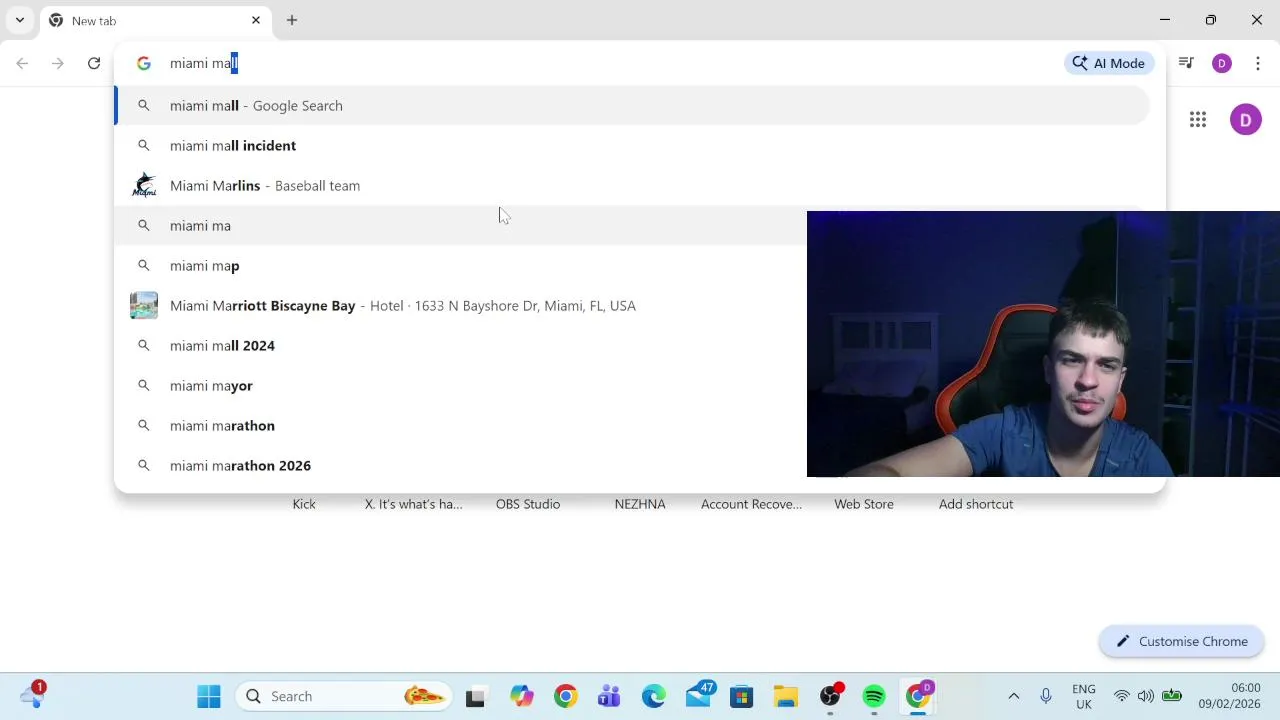Click the Customise Chrome button
The height and width of the screenshot is (720, 1280).
1181,641
